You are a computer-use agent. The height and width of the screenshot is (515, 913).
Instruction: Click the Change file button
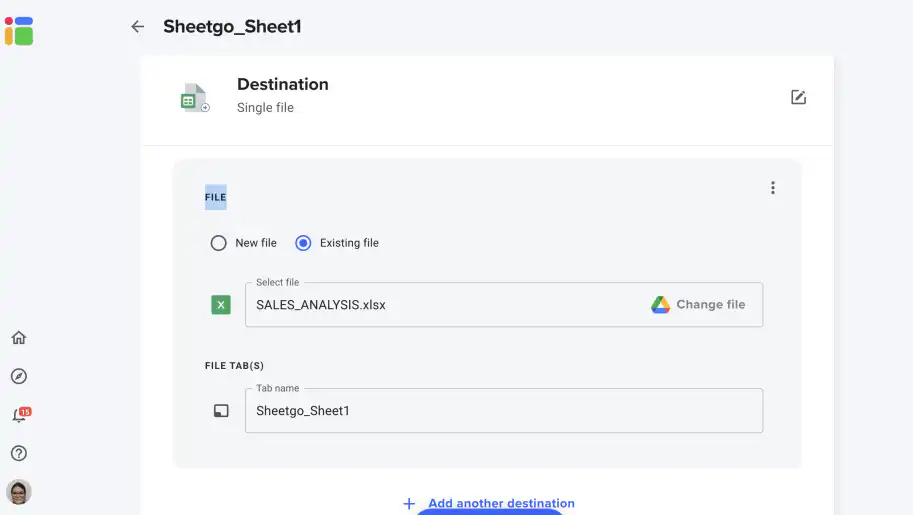[x=698, y=305]
